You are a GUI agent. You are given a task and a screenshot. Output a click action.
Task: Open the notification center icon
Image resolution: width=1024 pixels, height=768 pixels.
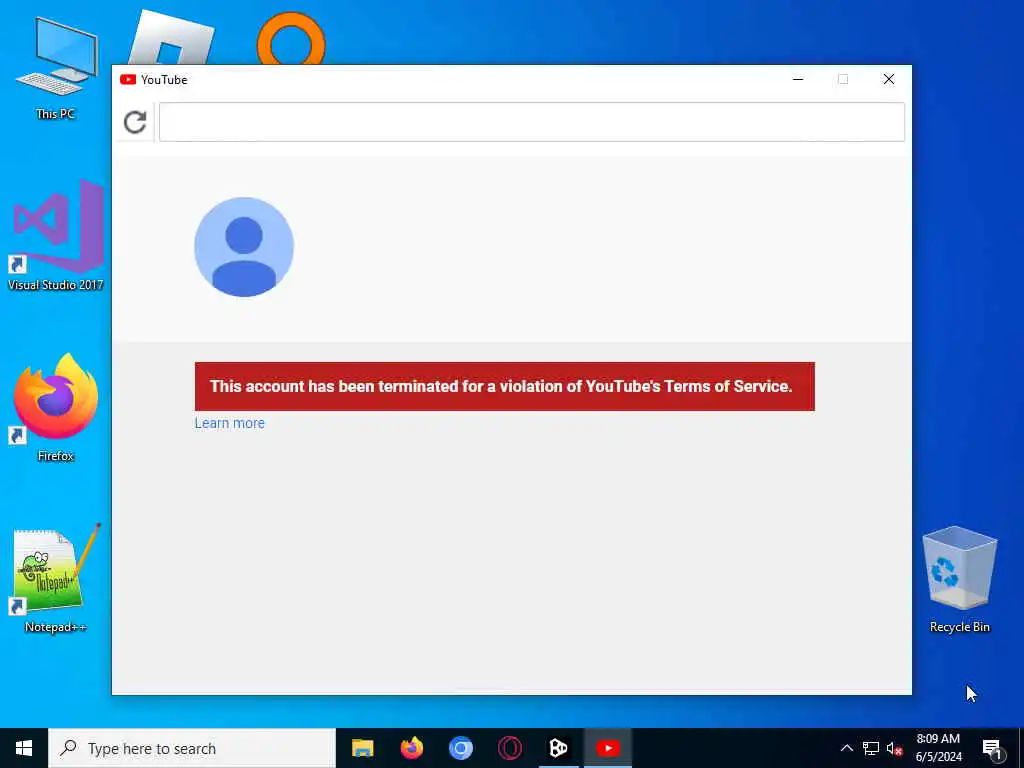pos(992,748)
